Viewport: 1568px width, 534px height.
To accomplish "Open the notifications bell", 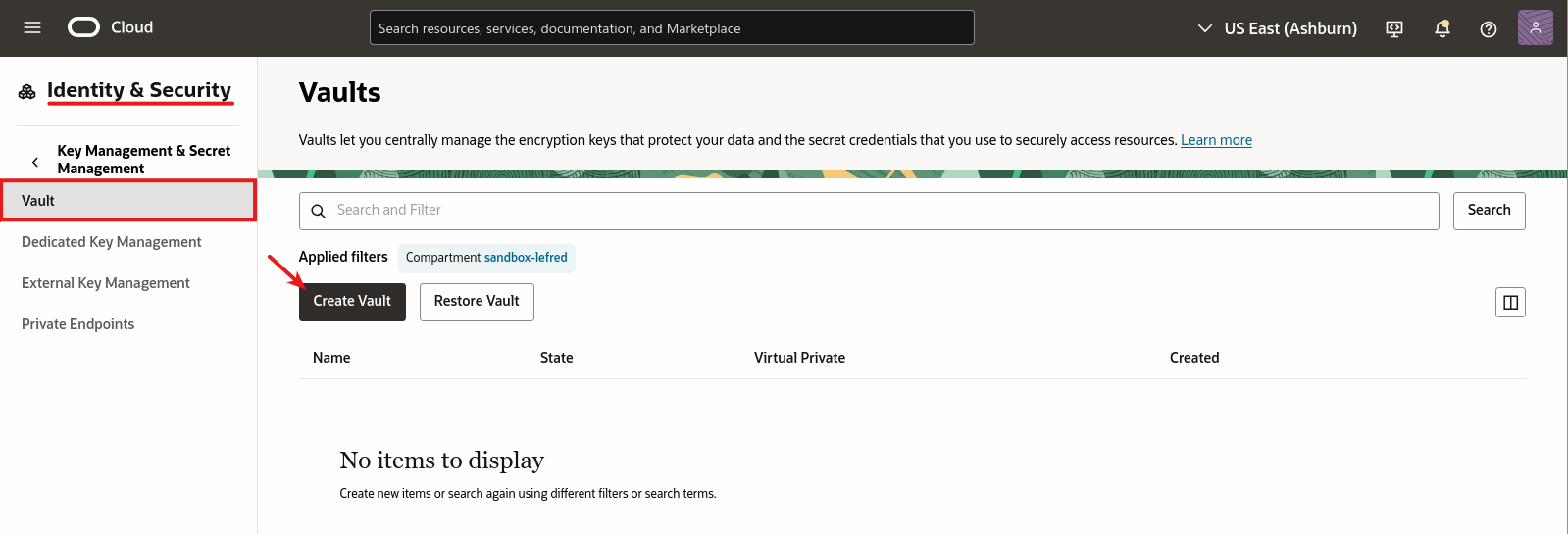I will coord(1442,28).
